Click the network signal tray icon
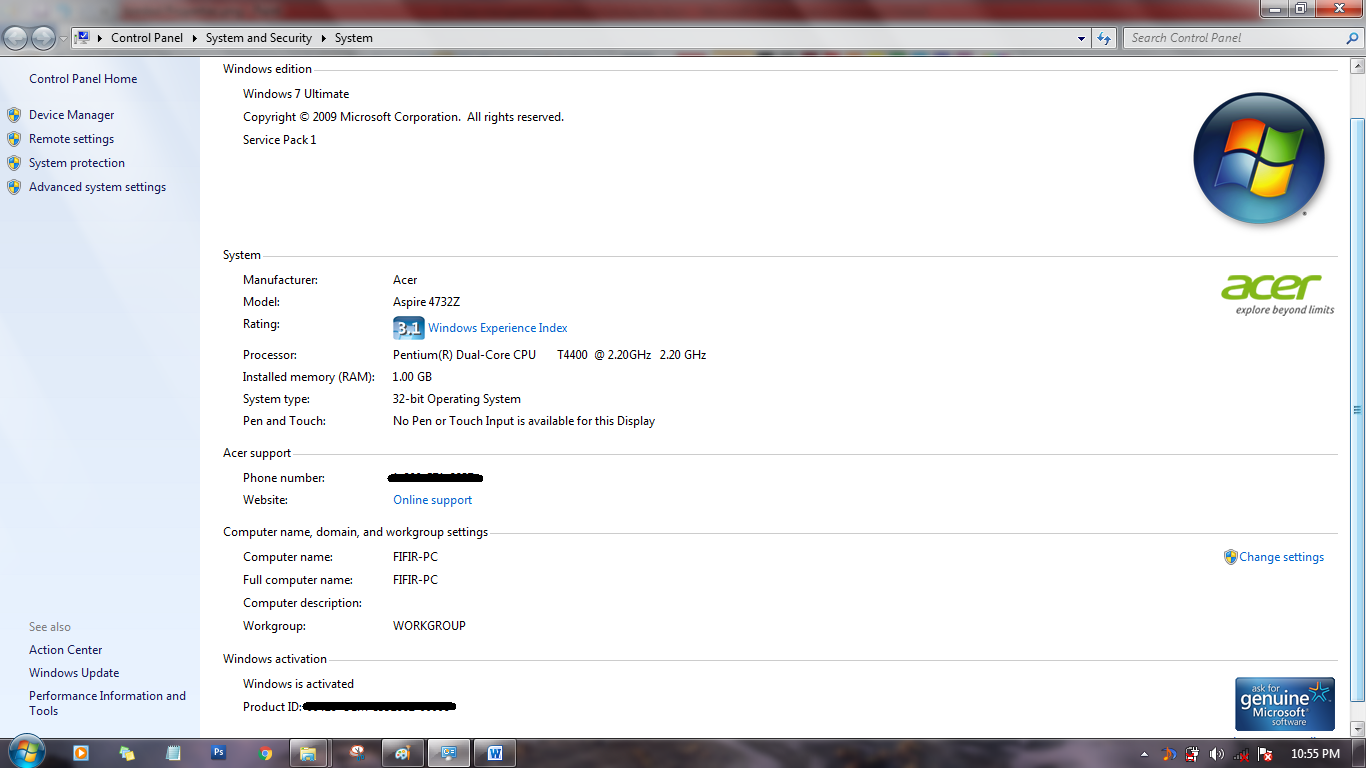This screenshot has width=1366, height=768. pos(1241,754)
